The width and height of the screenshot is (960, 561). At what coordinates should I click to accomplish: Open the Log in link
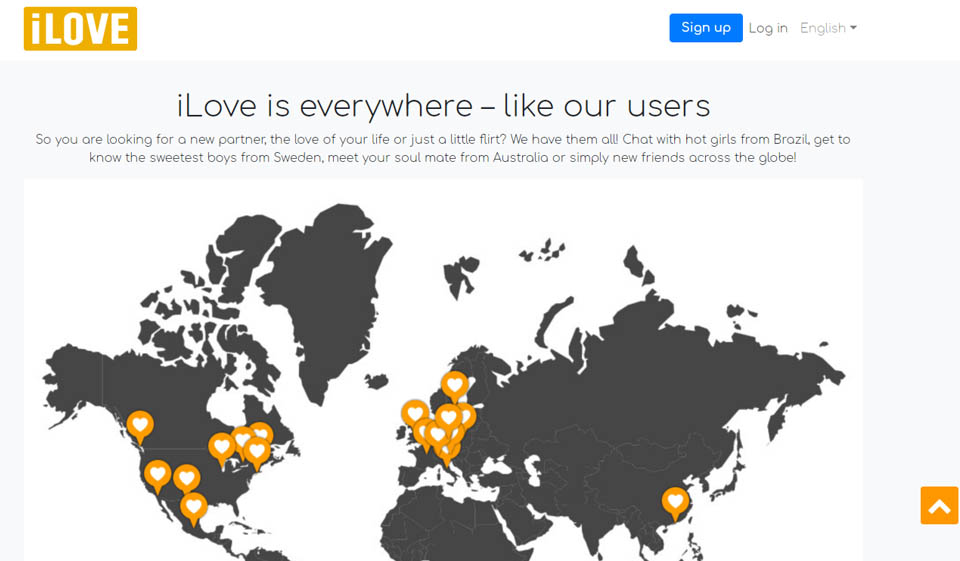coord(768,28)
